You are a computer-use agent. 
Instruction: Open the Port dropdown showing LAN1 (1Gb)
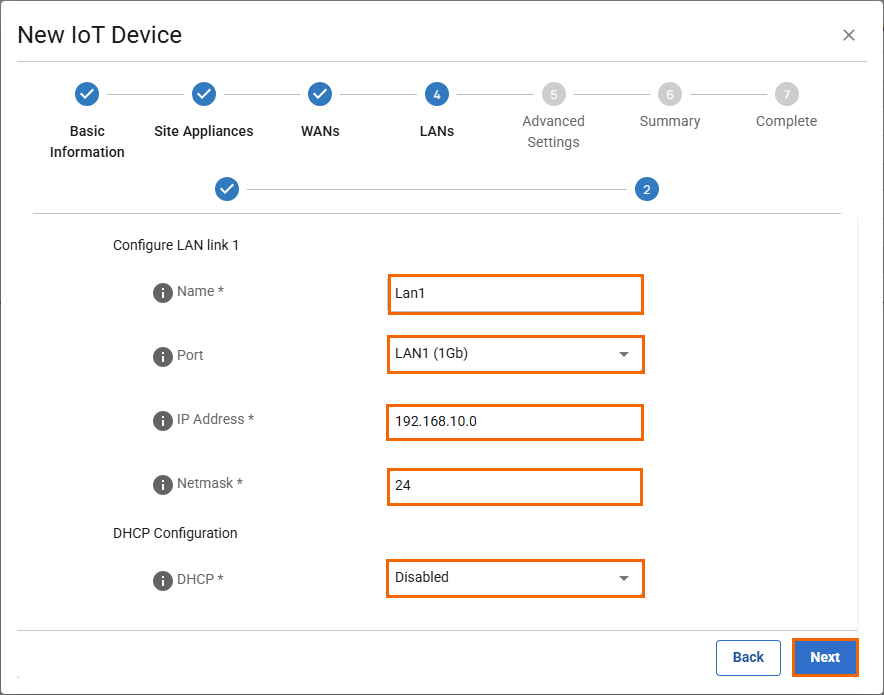515,354
